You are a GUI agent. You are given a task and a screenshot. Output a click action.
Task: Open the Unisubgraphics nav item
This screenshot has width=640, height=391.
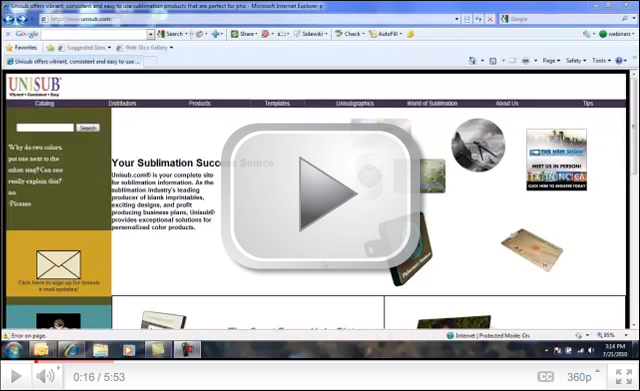[x=355, y=104]
